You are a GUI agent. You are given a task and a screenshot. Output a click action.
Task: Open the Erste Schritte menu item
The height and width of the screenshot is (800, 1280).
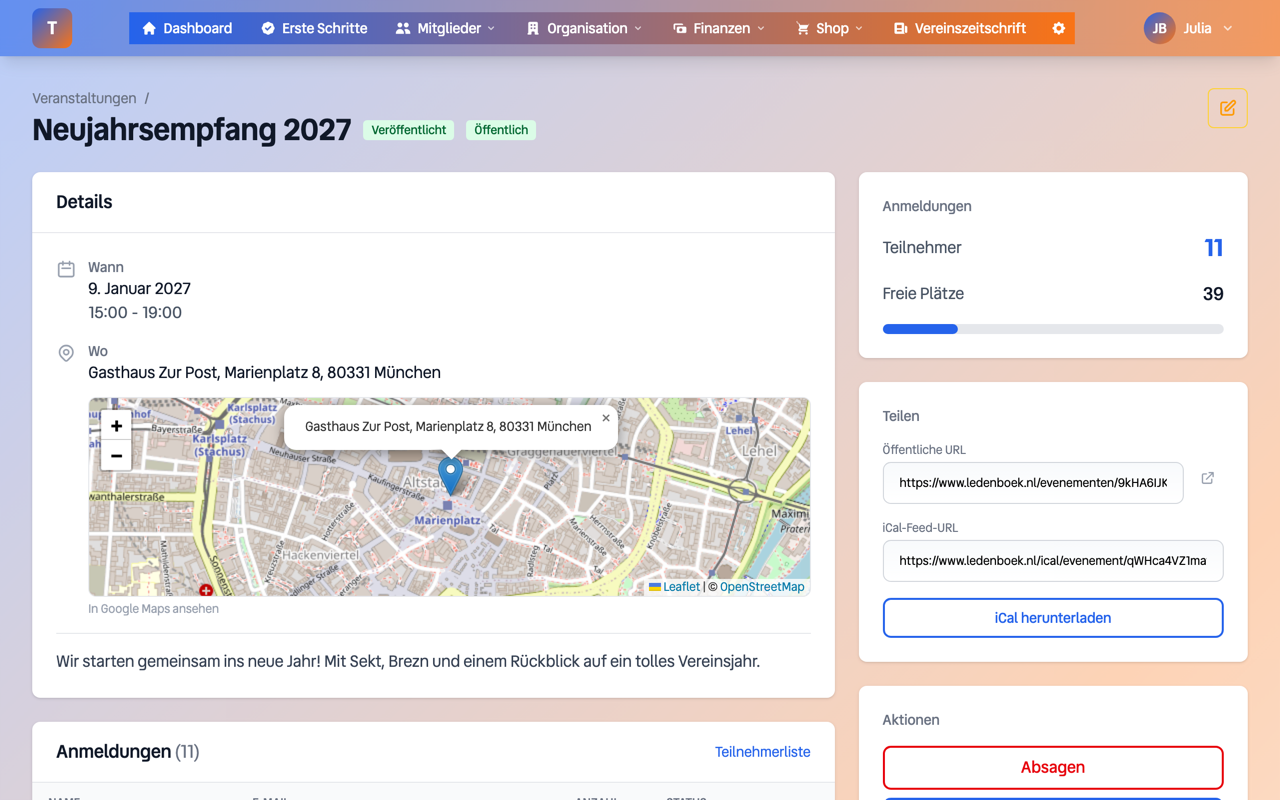[x=314, y=28]
